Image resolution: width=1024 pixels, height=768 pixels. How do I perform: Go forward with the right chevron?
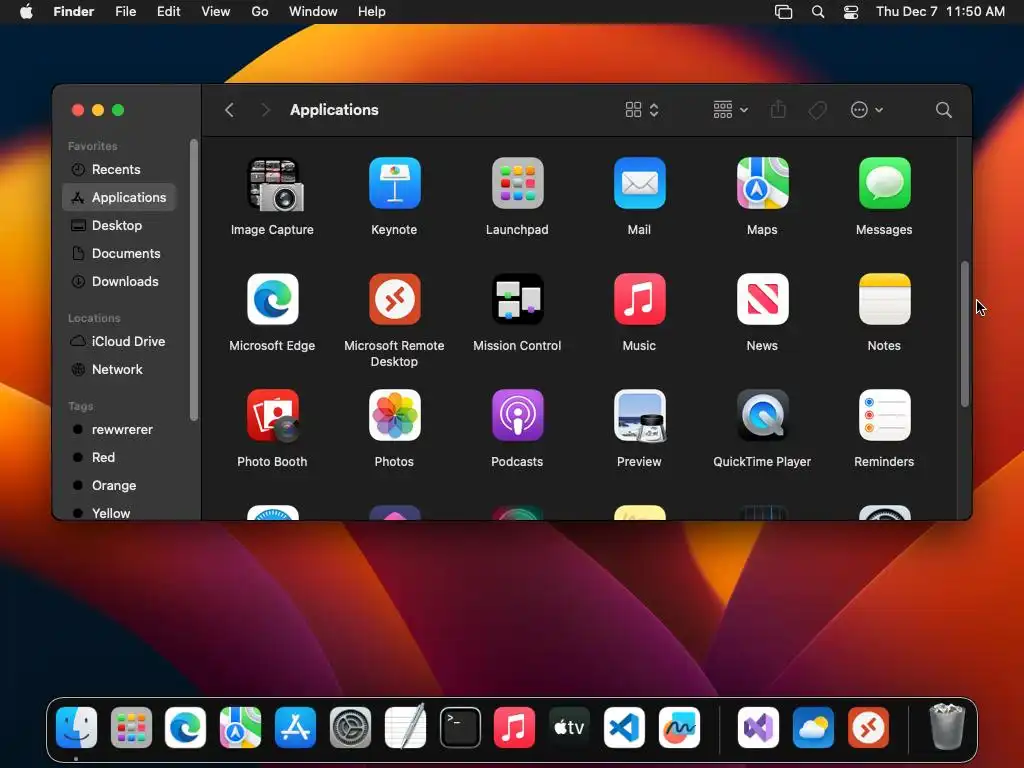pyautogui.click(x=265, y=110)
